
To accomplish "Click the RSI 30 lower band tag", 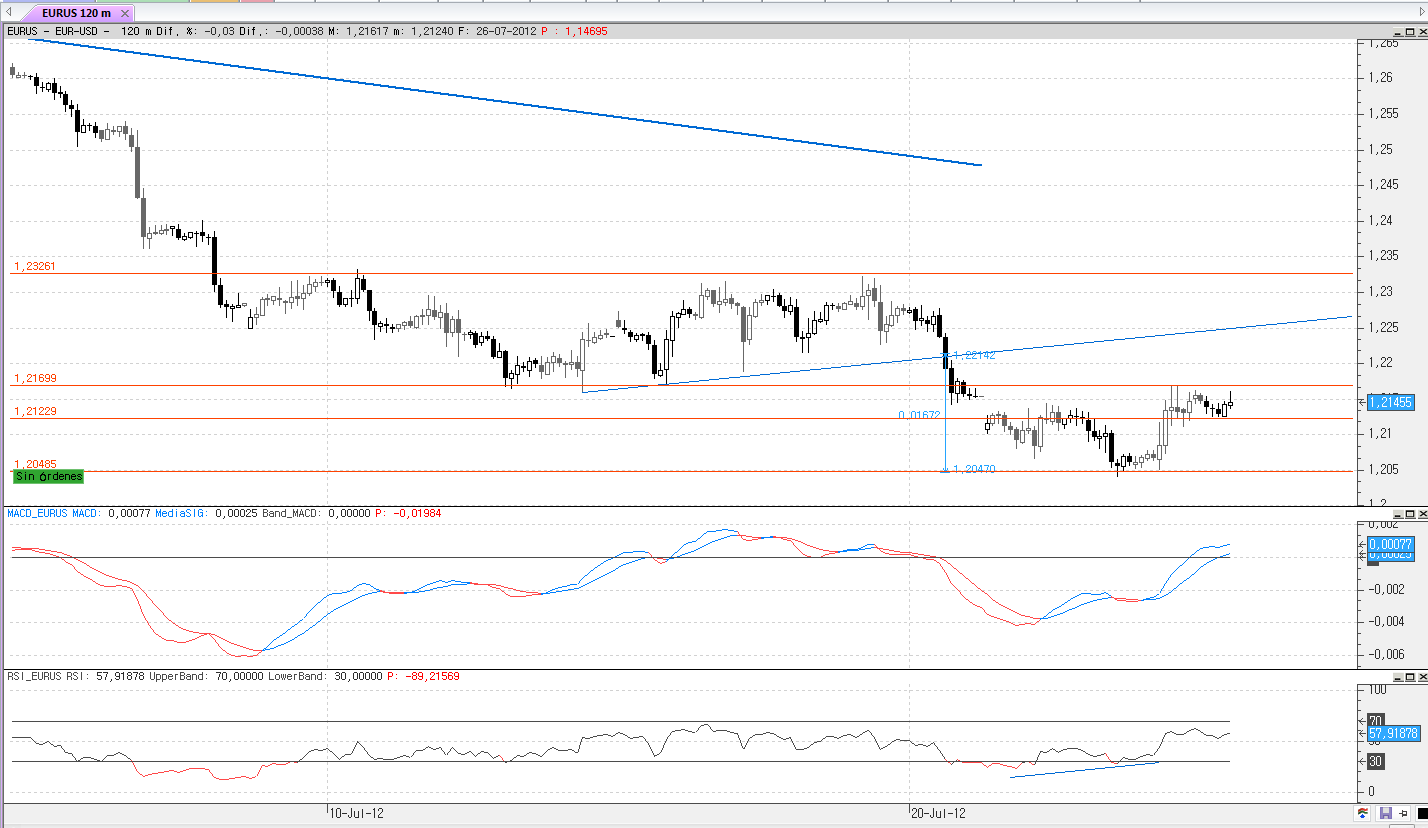I will pos(1375,761).
